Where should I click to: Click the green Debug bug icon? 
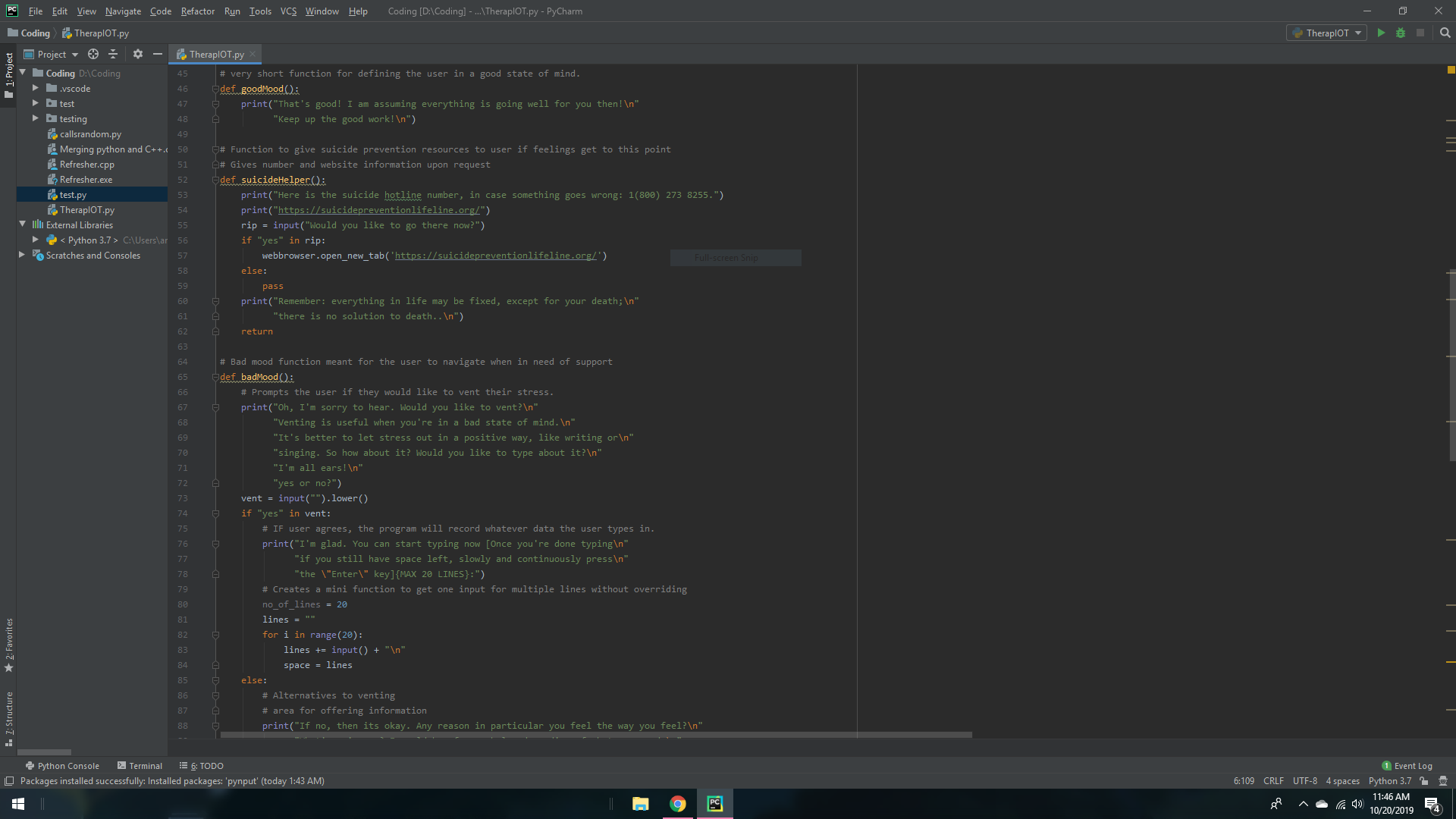[1401, 33]
